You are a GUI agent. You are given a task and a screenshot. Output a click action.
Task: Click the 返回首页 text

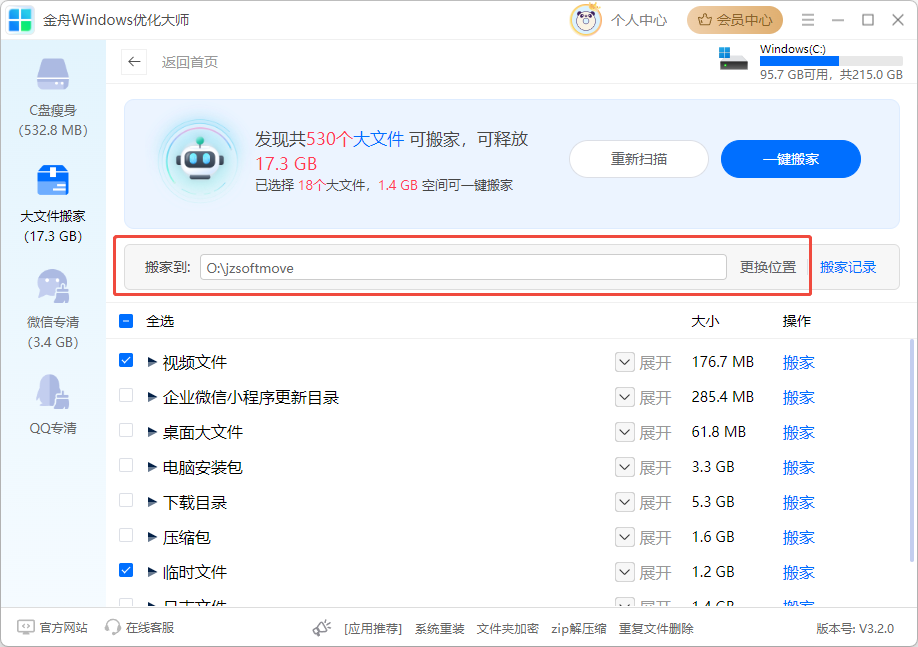coord(190,62)
